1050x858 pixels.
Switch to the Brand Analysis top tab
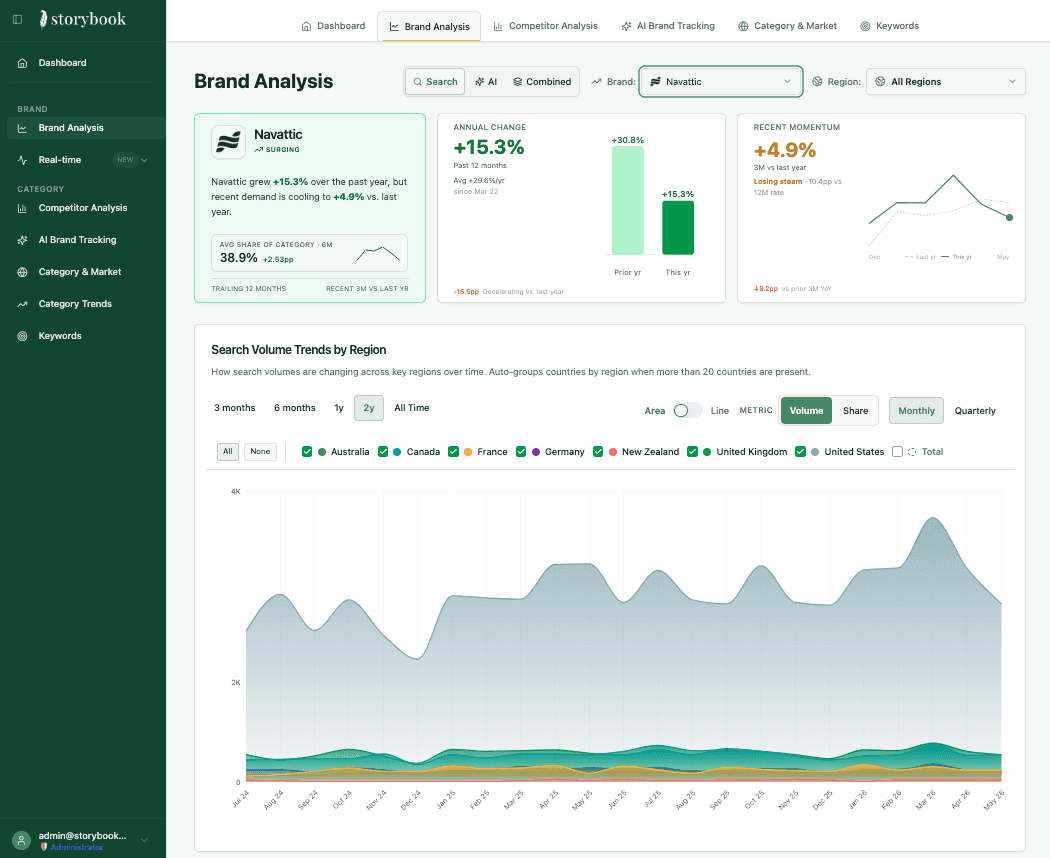pyautogui.click(x=429, y=26)
